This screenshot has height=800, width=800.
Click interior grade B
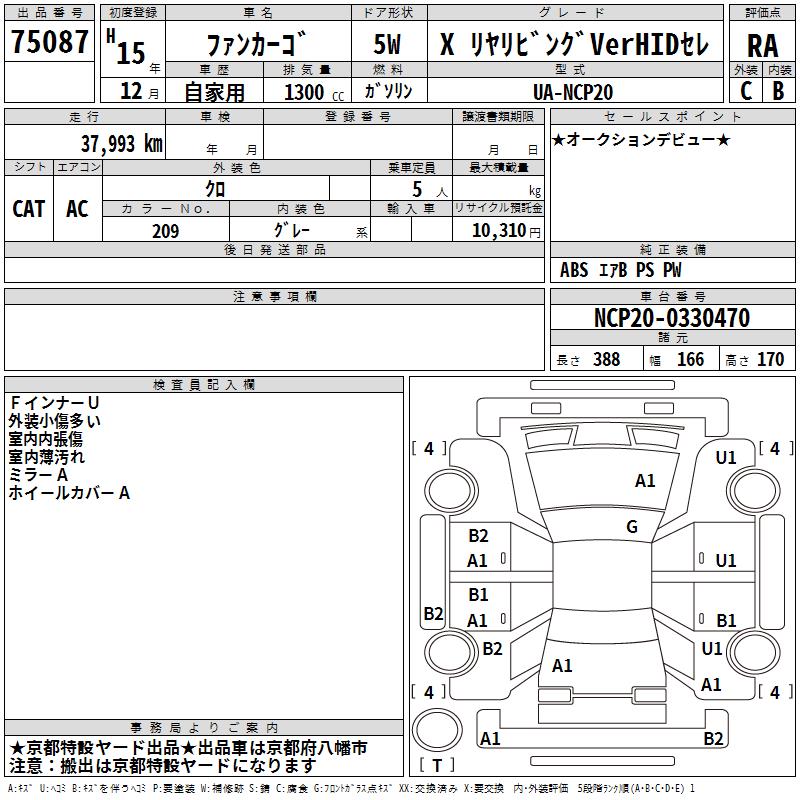778,91
